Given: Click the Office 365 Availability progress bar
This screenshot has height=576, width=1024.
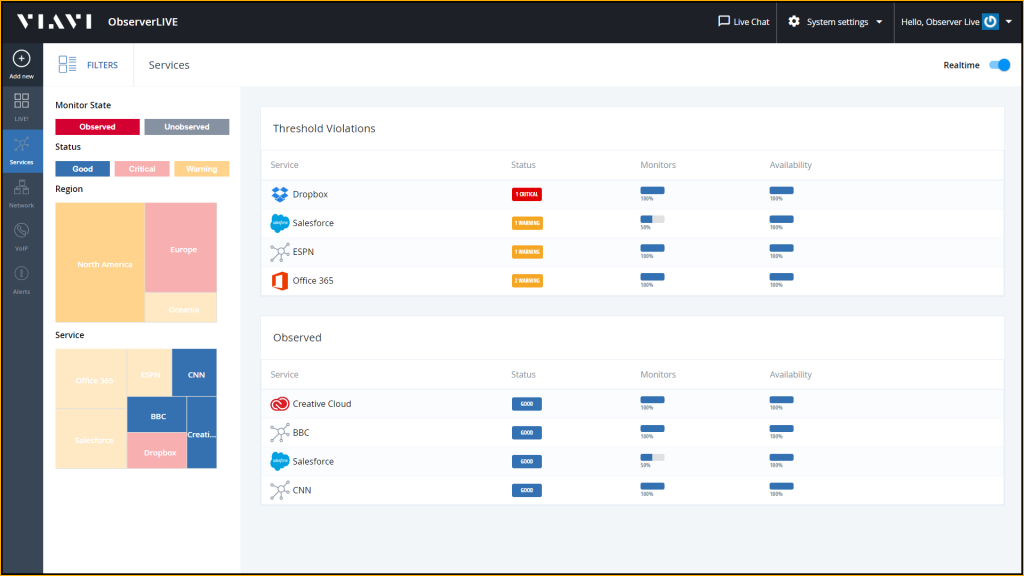Looking at the screenshot, I should click(782, 277).
